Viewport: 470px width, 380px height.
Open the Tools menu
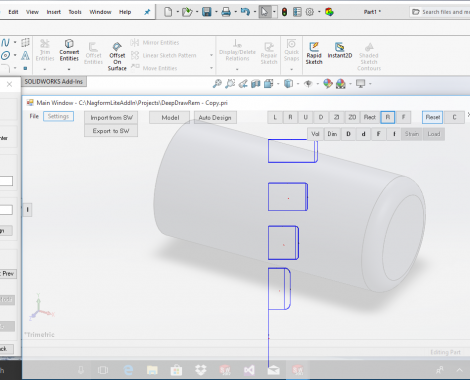75,12
